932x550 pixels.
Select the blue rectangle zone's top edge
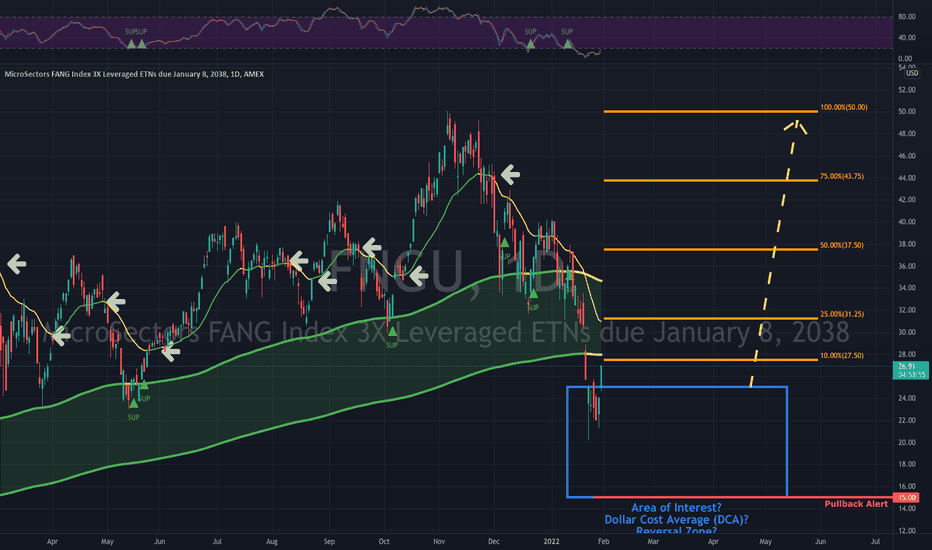[677, 387]
